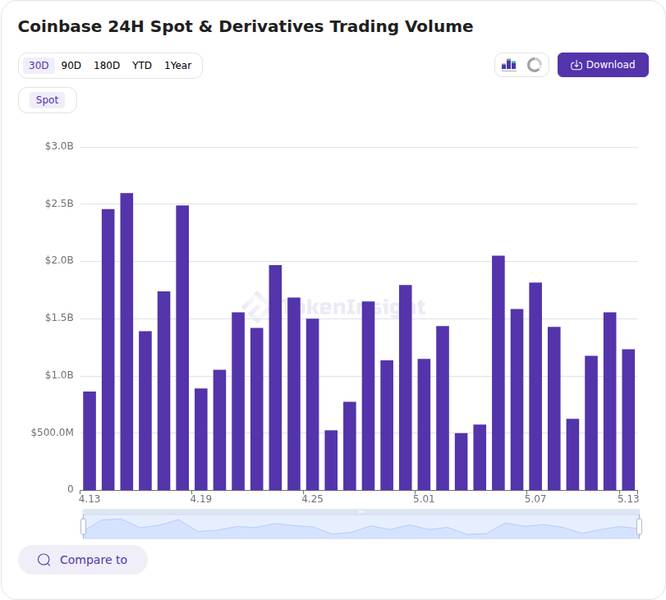Select the 1Year time range
This screenshot has width=666, height=600.
178,65
